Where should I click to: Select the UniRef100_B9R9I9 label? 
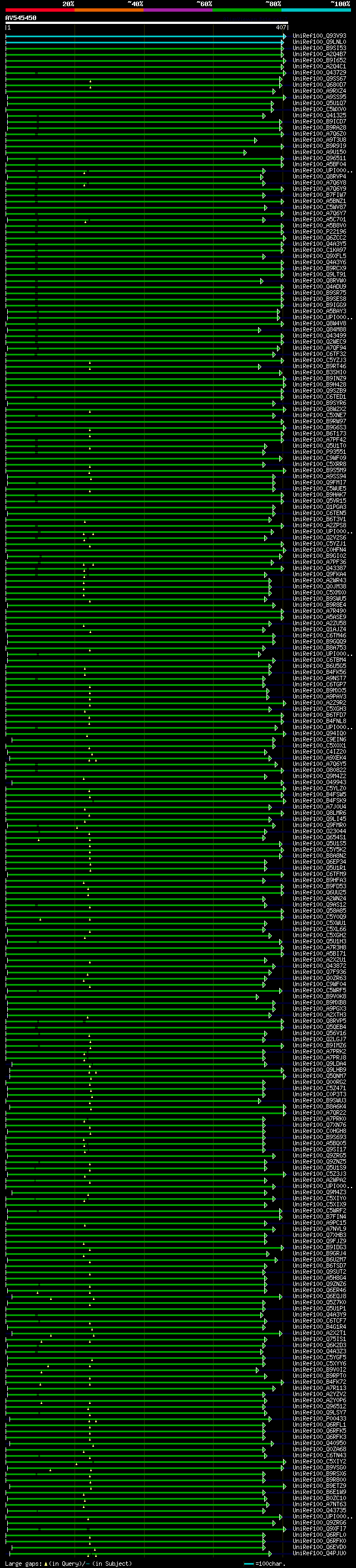pos(319,146)
